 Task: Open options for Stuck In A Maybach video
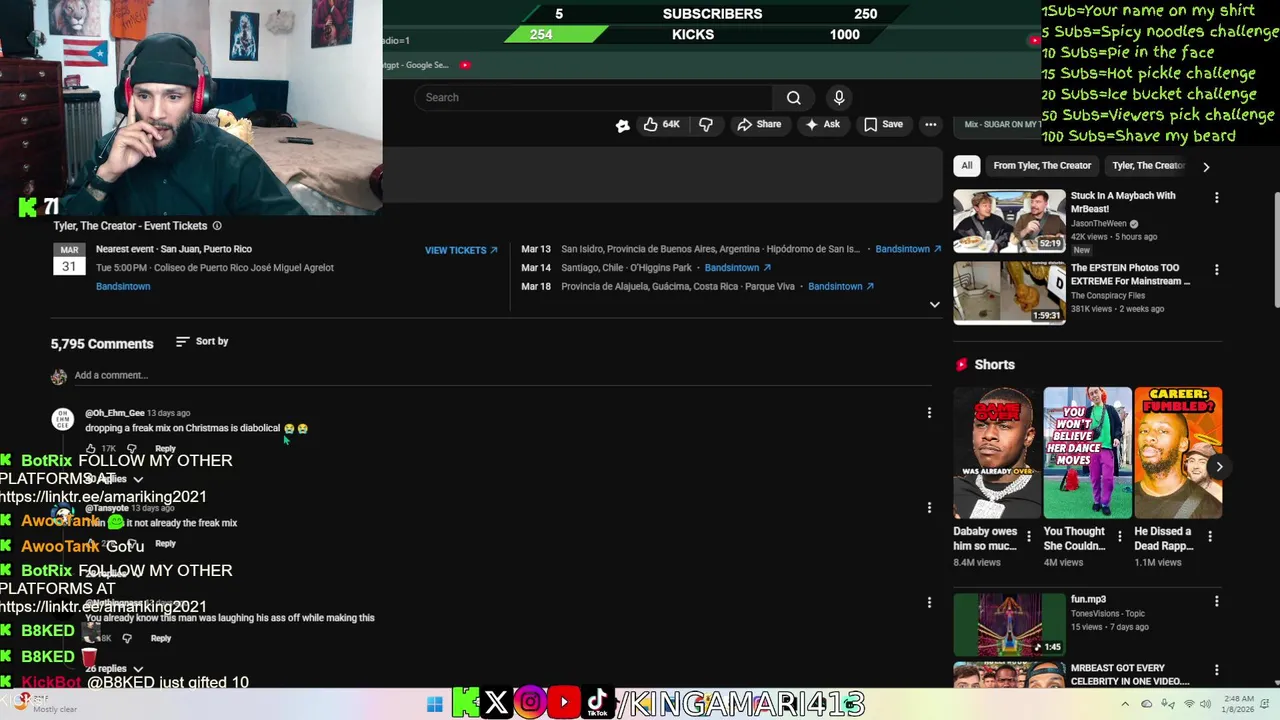[x=1217, y=198]
